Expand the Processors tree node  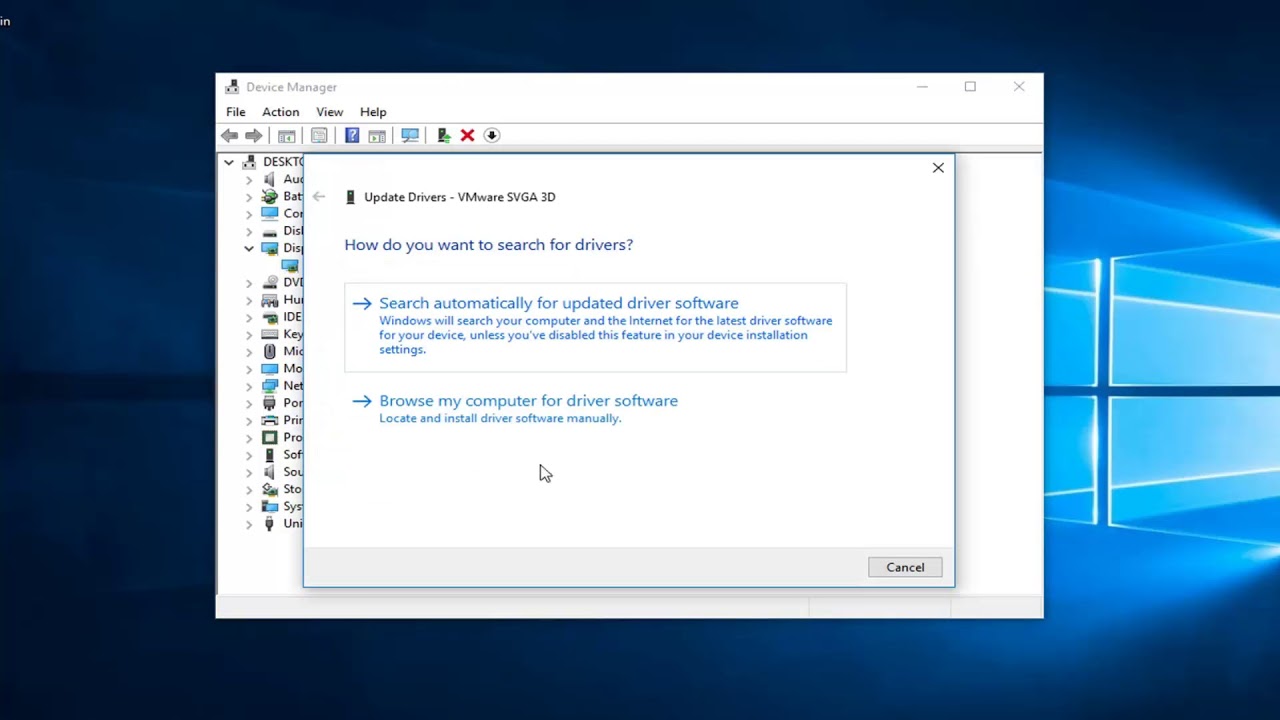click(249, 437)
